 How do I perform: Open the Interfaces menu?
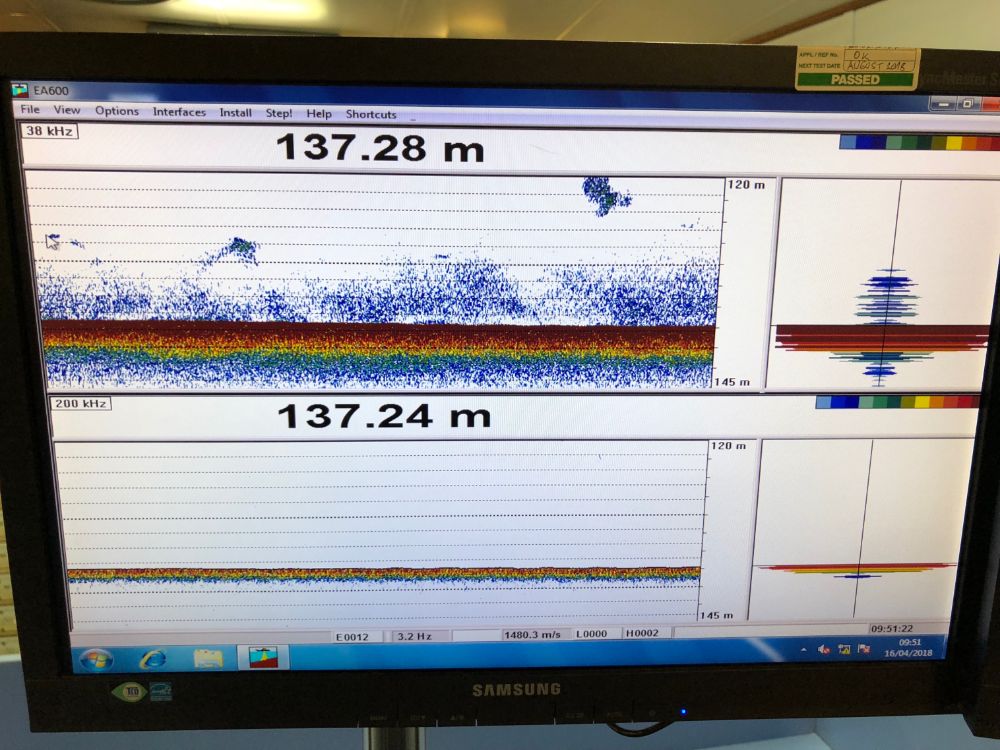coord(179,112)
